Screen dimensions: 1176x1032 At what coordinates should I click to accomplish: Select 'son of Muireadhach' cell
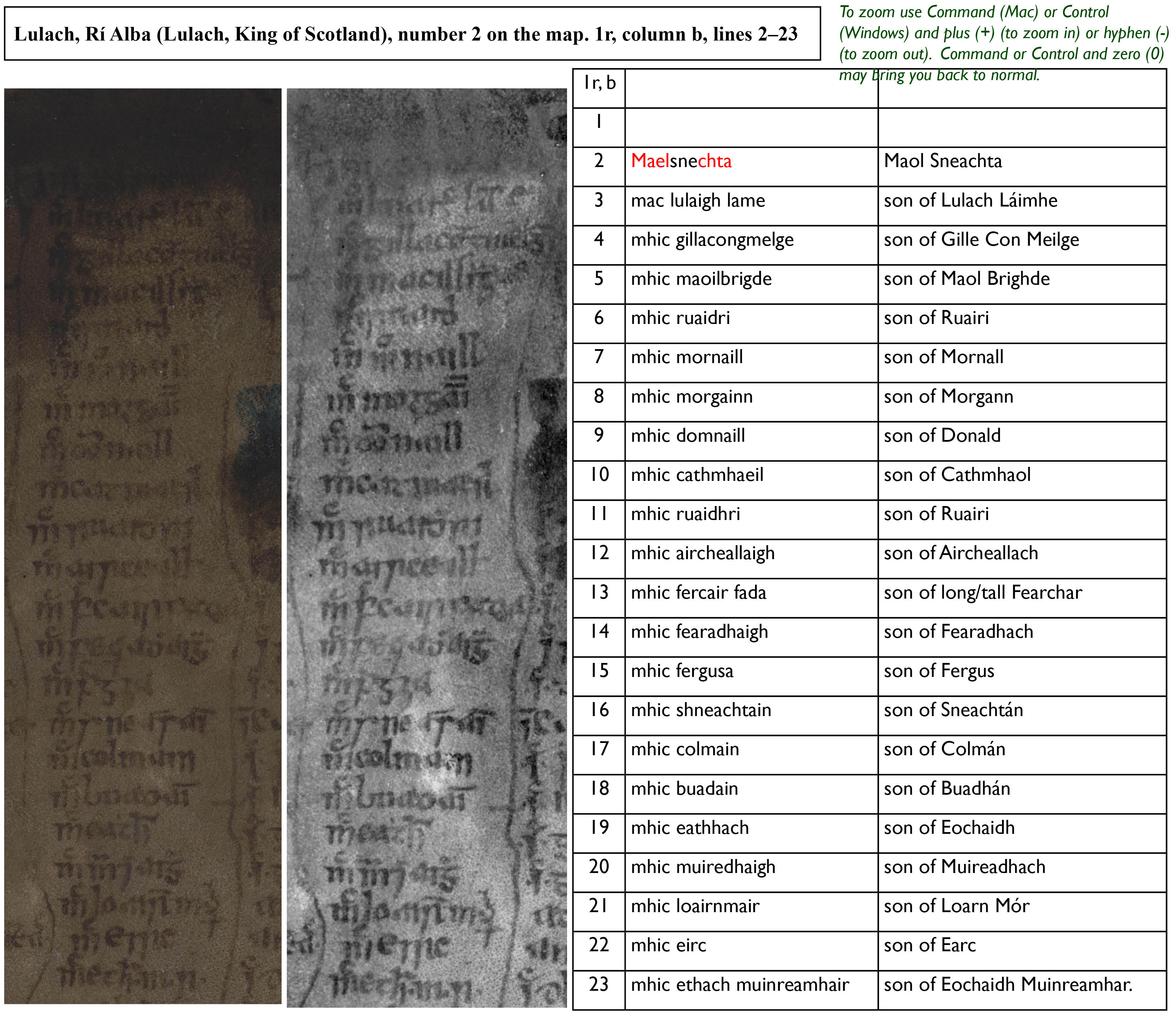coord(1022,873)
